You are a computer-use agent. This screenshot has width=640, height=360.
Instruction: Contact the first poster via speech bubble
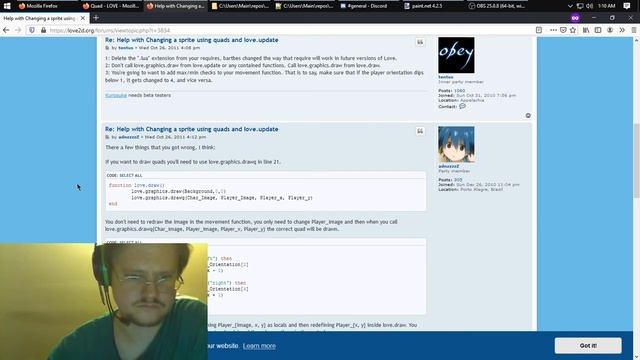click(462, 106)
